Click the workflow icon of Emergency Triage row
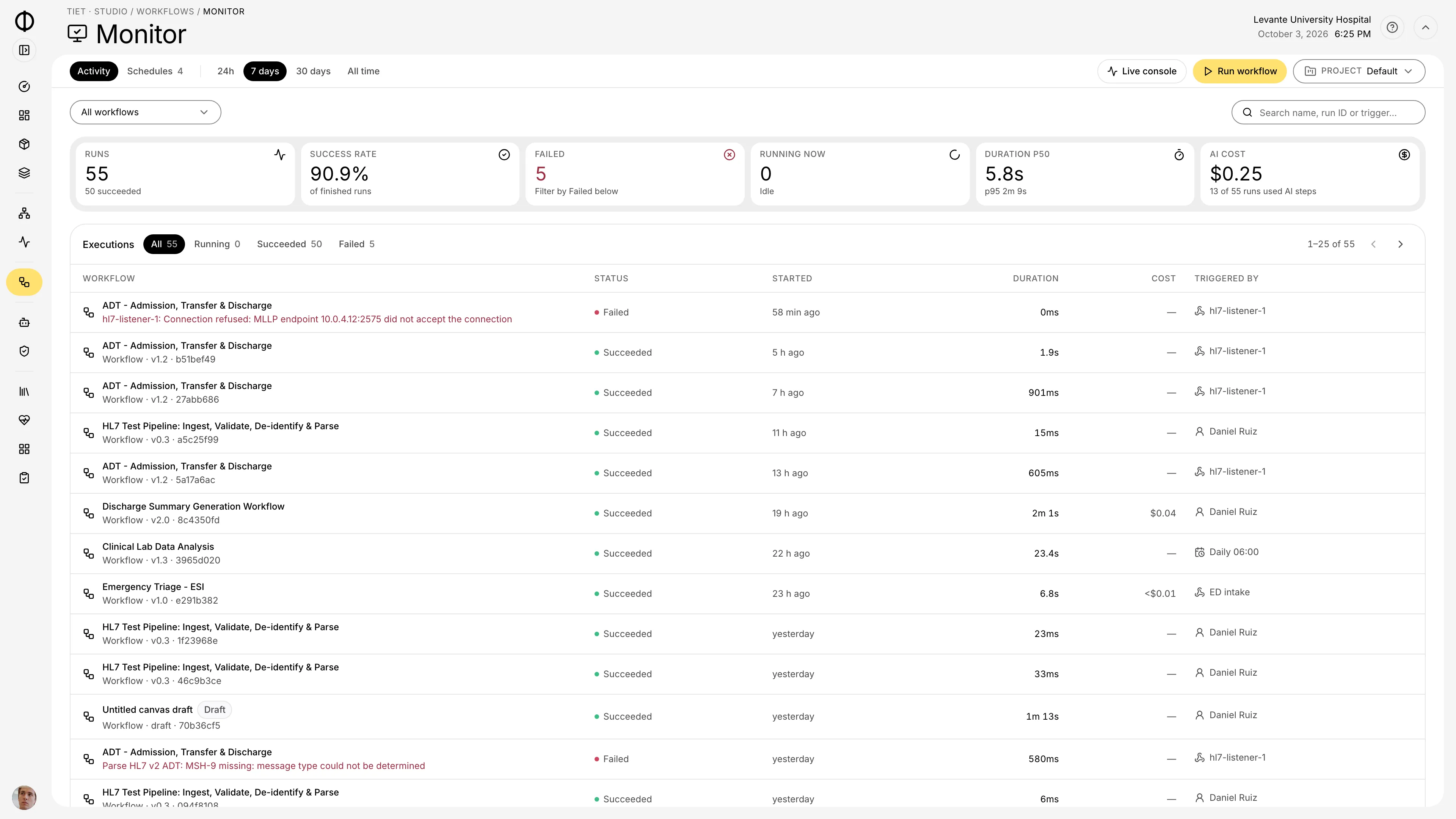The image size is (1456, 819). [x=89, y=593]
